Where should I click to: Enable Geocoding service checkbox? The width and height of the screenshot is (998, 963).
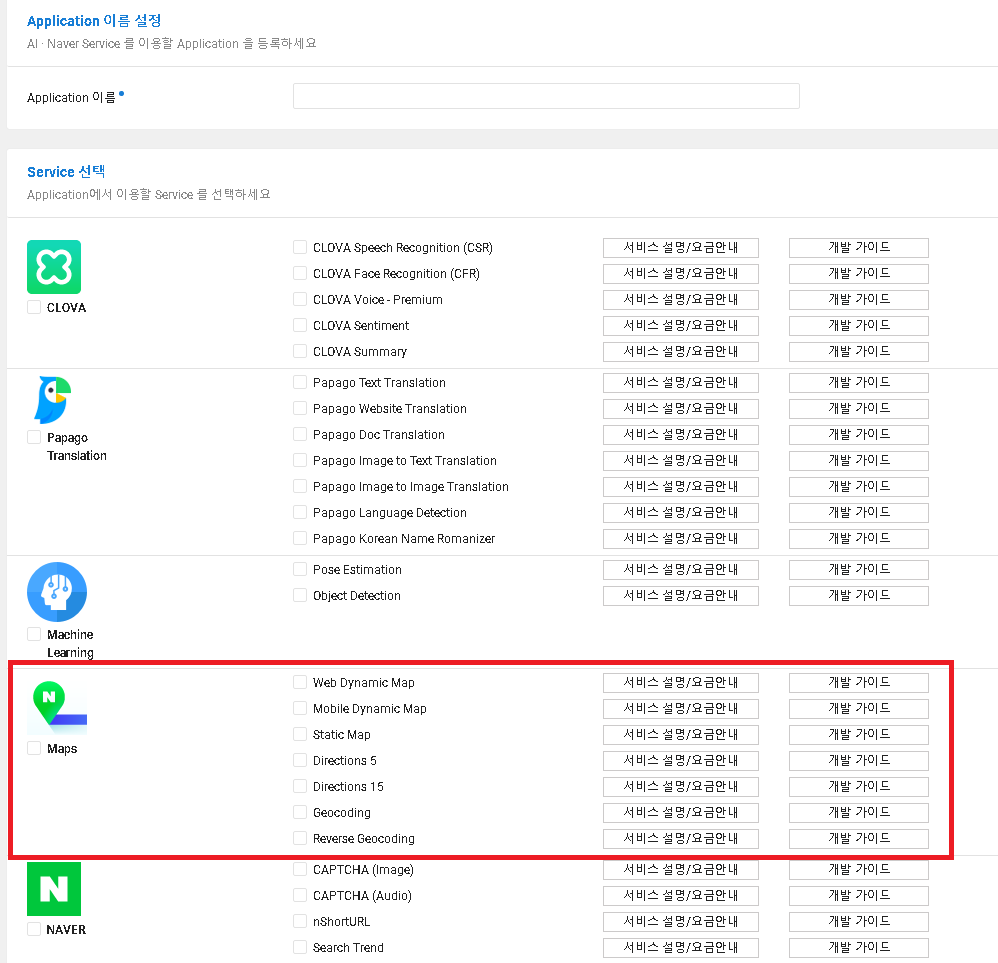(300, 812)
